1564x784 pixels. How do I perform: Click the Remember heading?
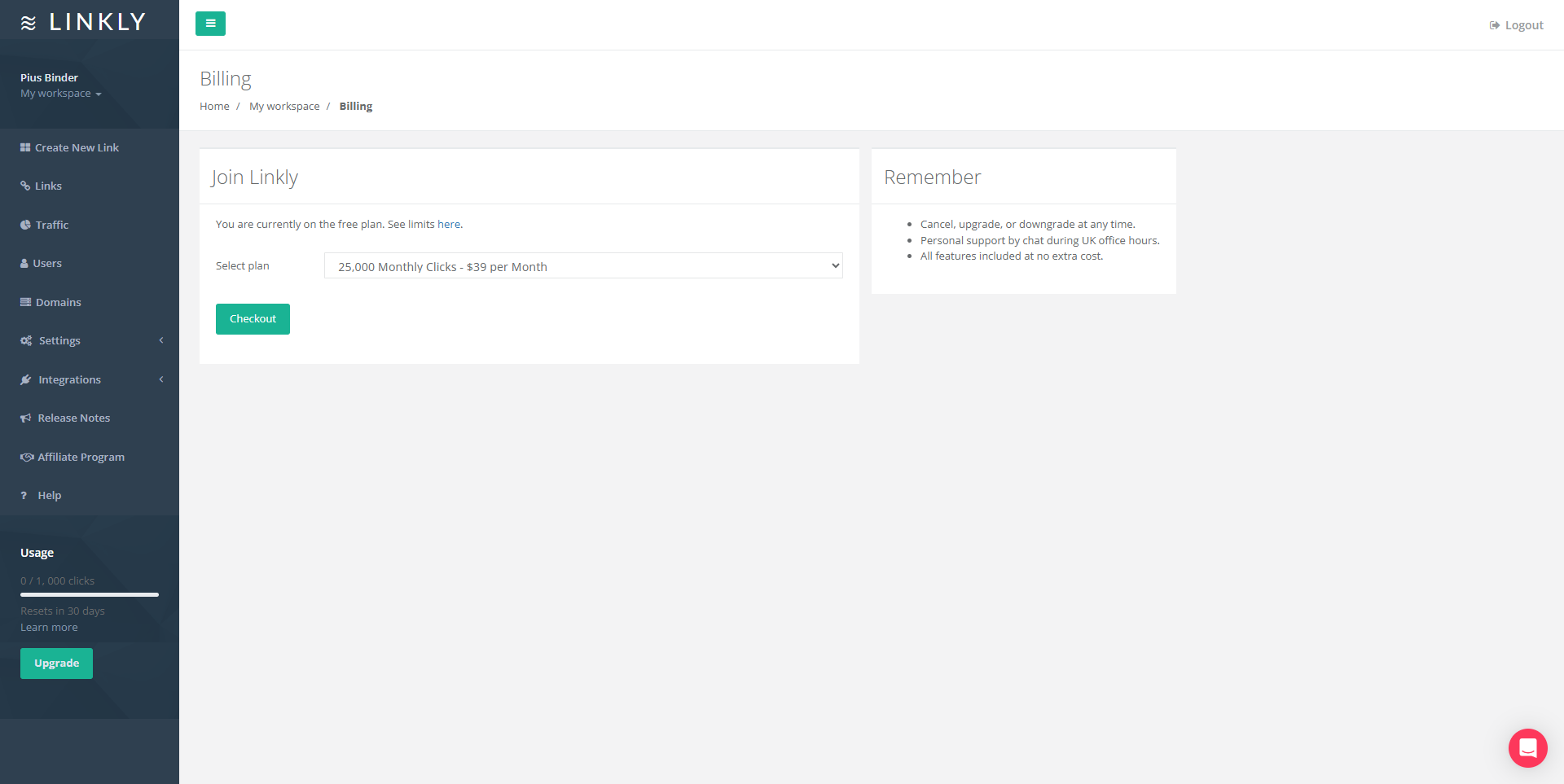pyautogui.click(x=932, y=177)
